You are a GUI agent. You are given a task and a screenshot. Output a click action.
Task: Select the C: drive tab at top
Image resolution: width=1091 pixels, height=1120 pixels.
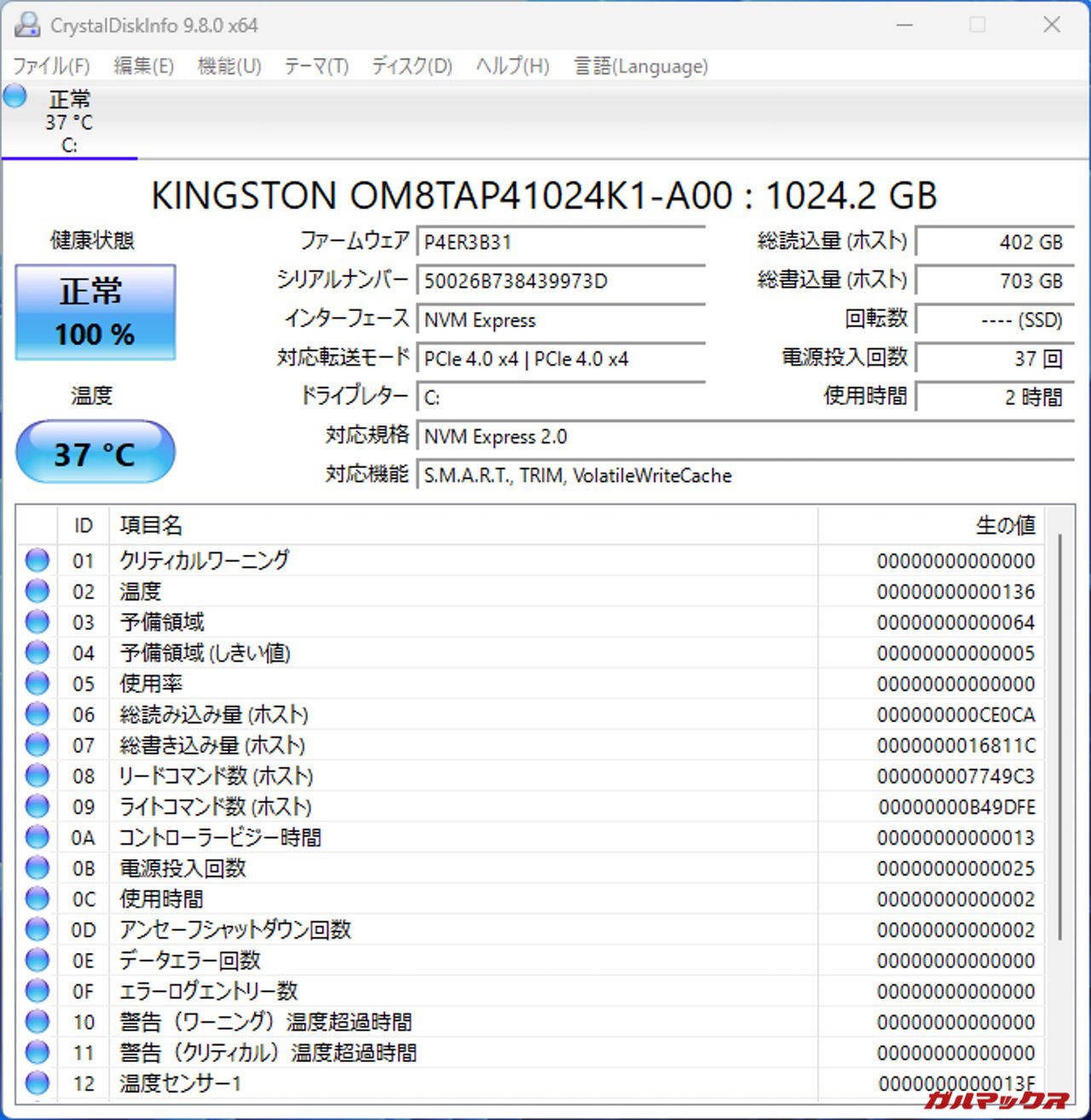69,122
